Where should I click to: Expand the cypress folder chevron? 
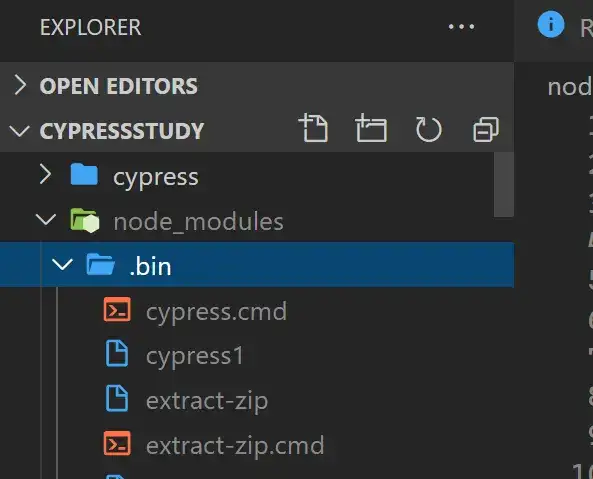pyautogui.click(x=45, y=174)
